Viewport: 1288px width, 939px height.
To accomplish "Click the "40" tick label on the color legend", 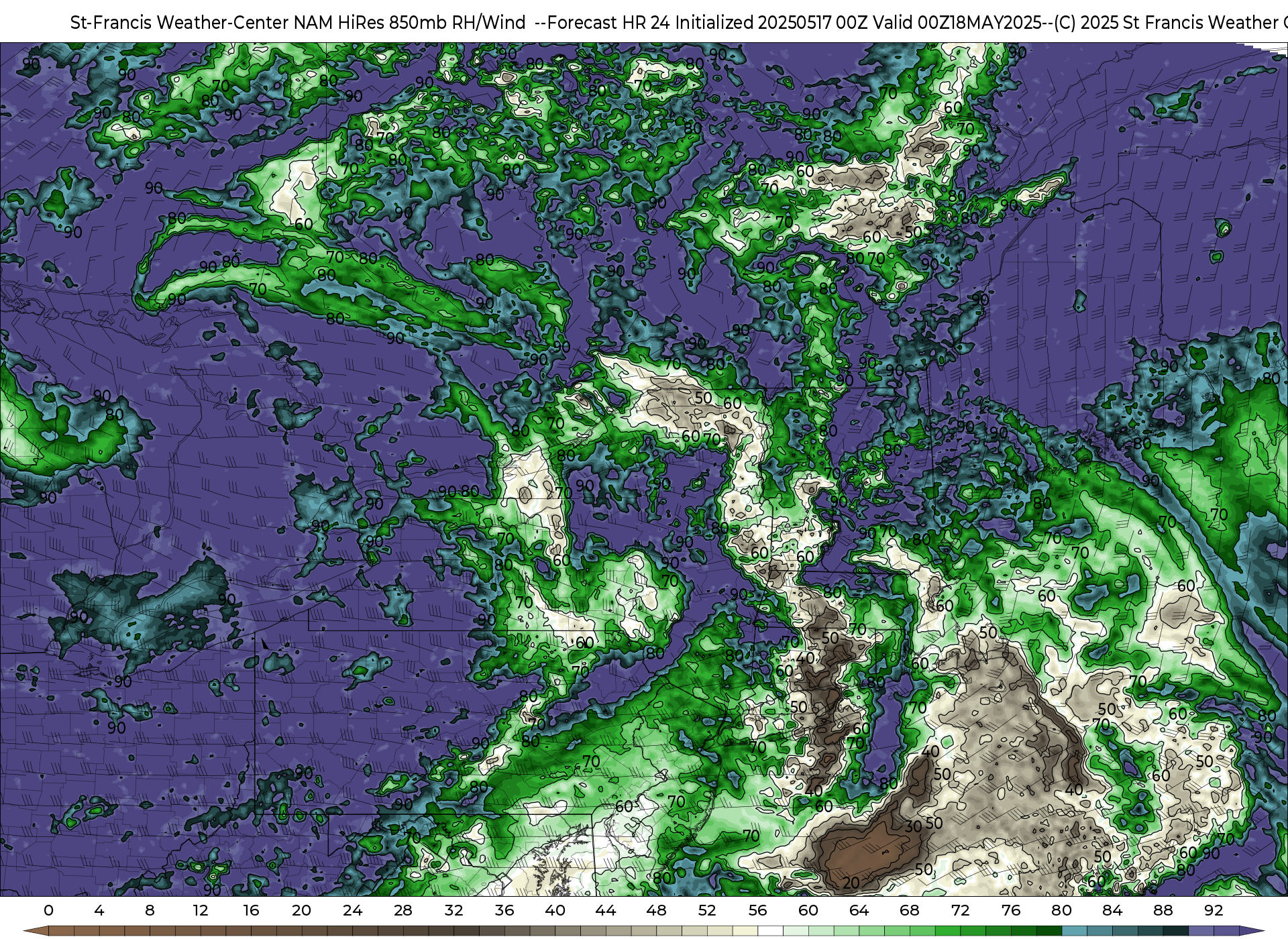I will click(555, 910).
